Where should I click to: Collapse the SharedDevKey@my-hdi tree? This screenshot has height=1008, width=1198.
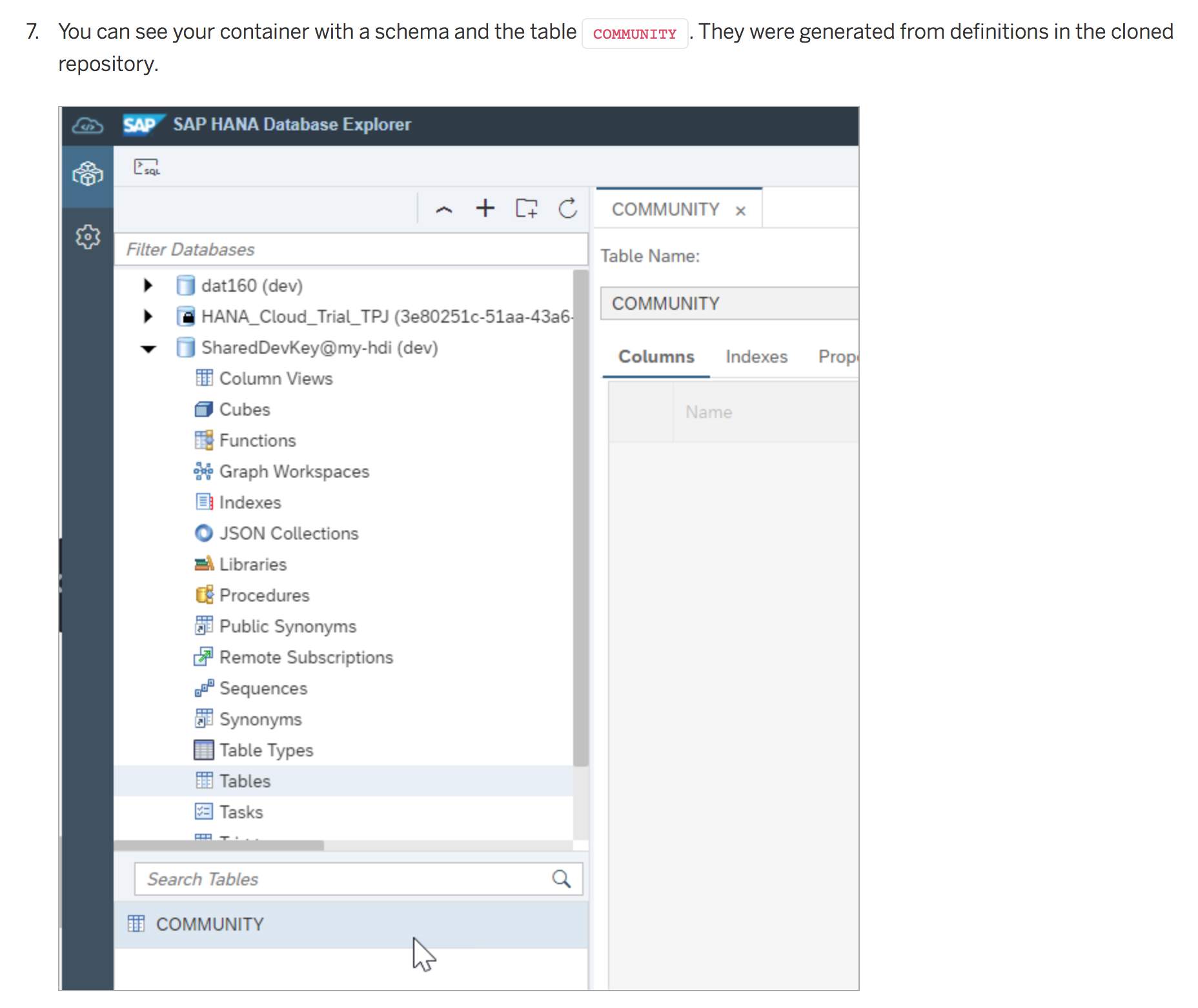[x=148, y=347]
